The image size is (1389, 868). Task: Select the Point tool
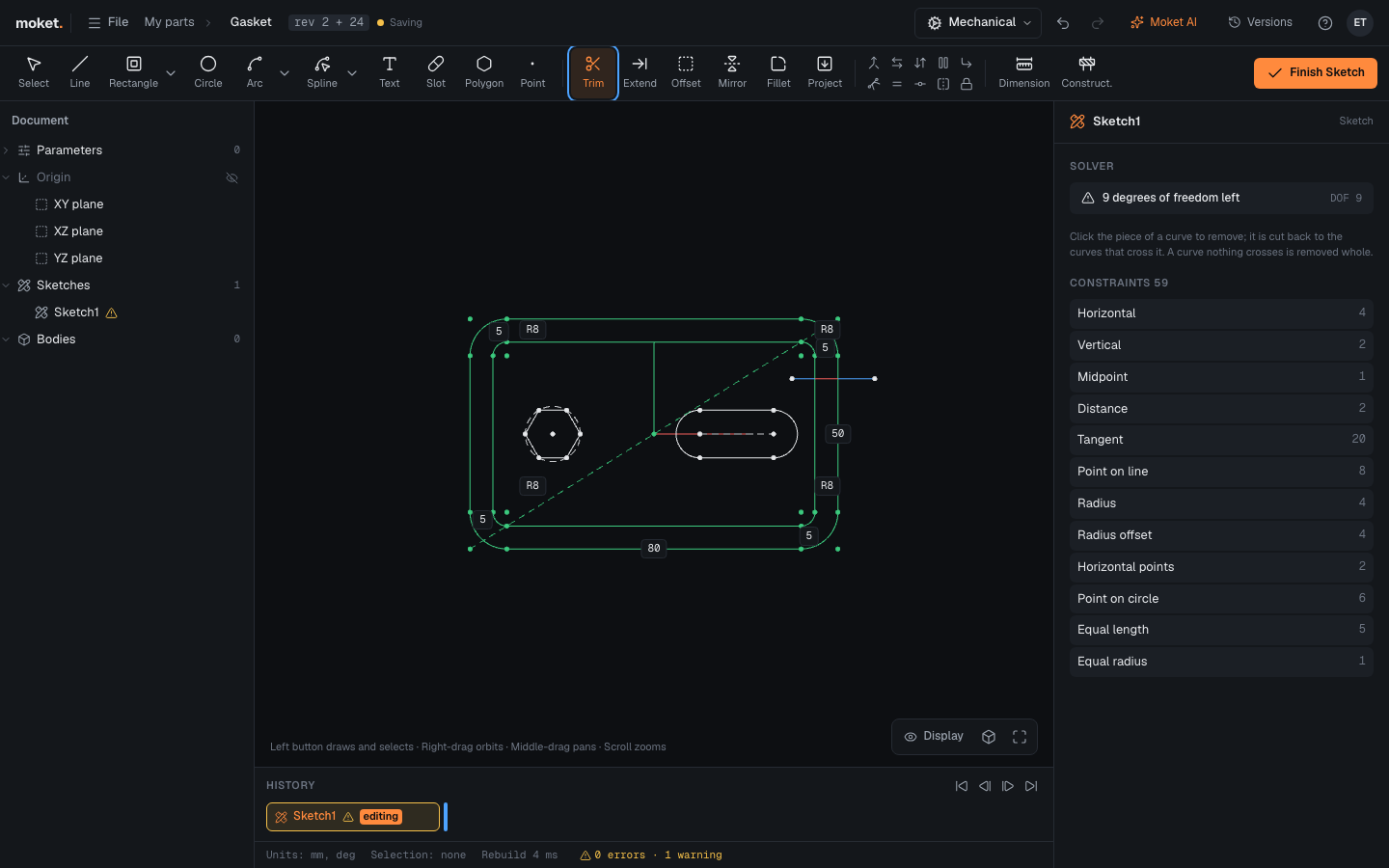point(532,72)
